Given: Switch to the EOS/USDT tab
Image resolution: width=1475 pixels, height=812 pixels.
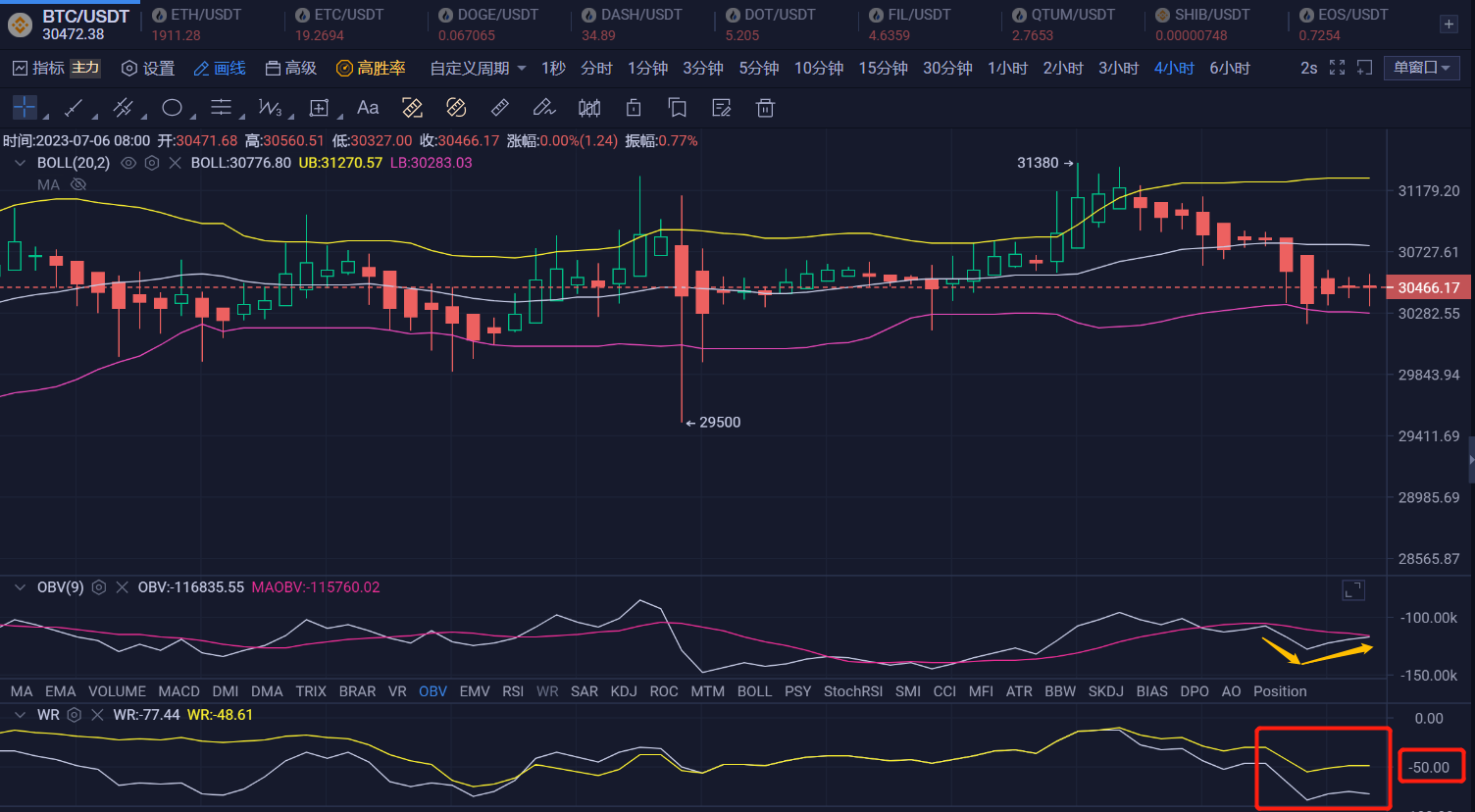Looking at the screenshot, I should tap(1344, 25).
